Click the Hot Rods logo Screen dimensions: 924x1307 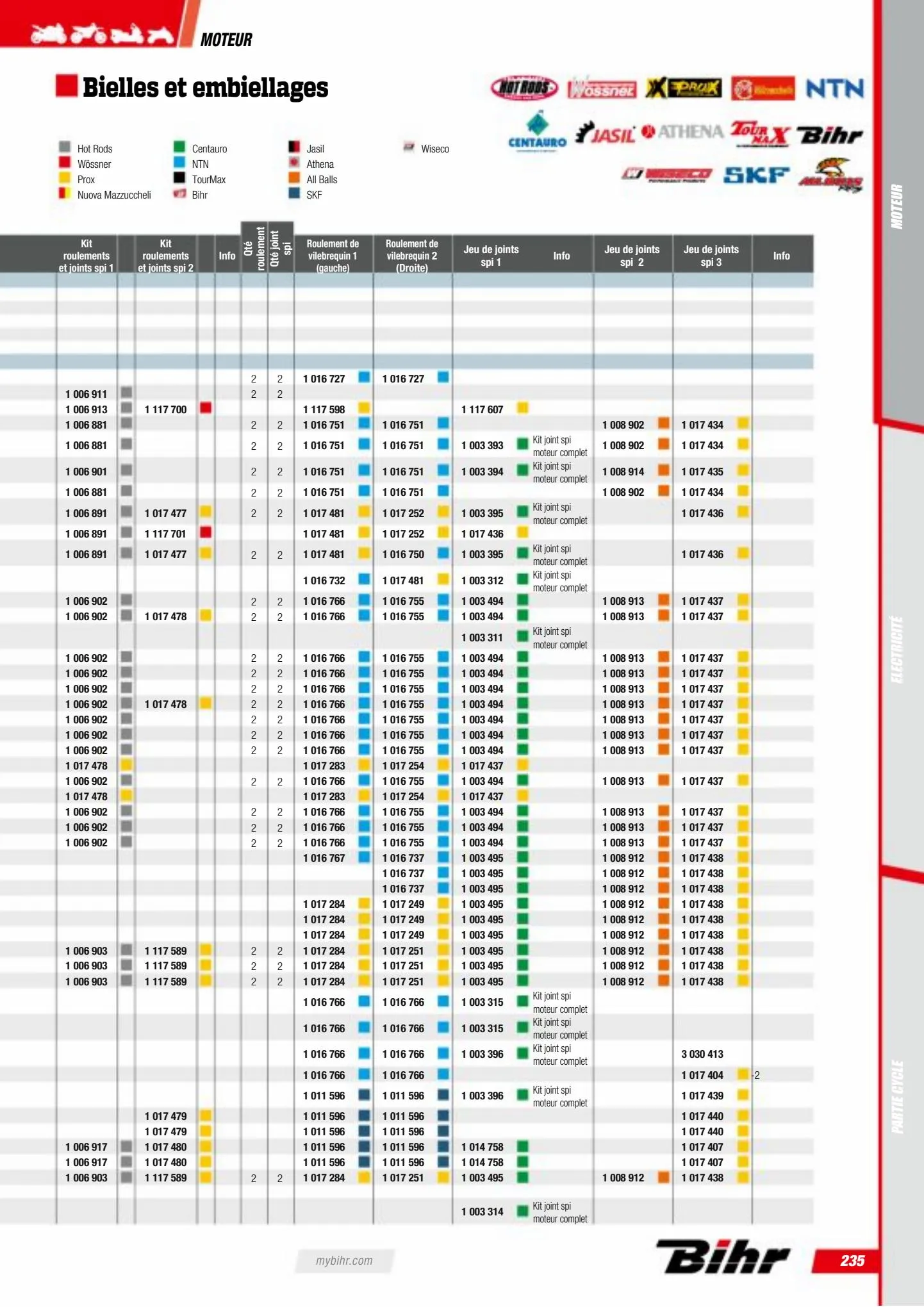524,87
